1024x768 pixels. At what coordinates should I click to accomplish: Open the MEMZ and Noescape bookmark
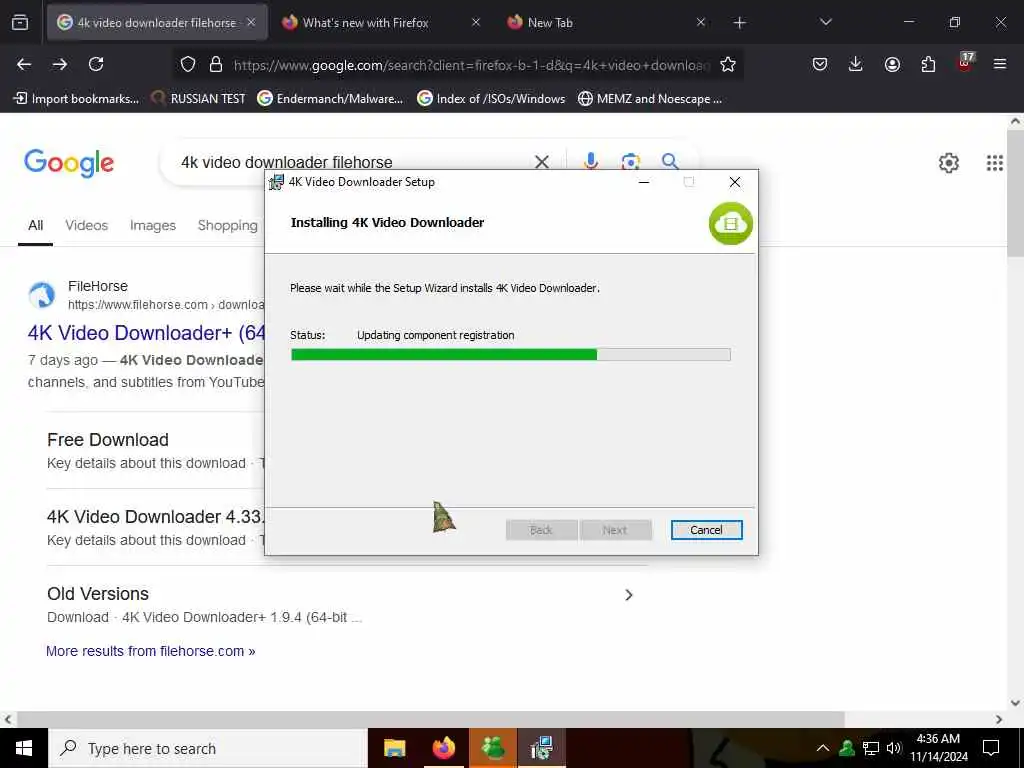650,99
